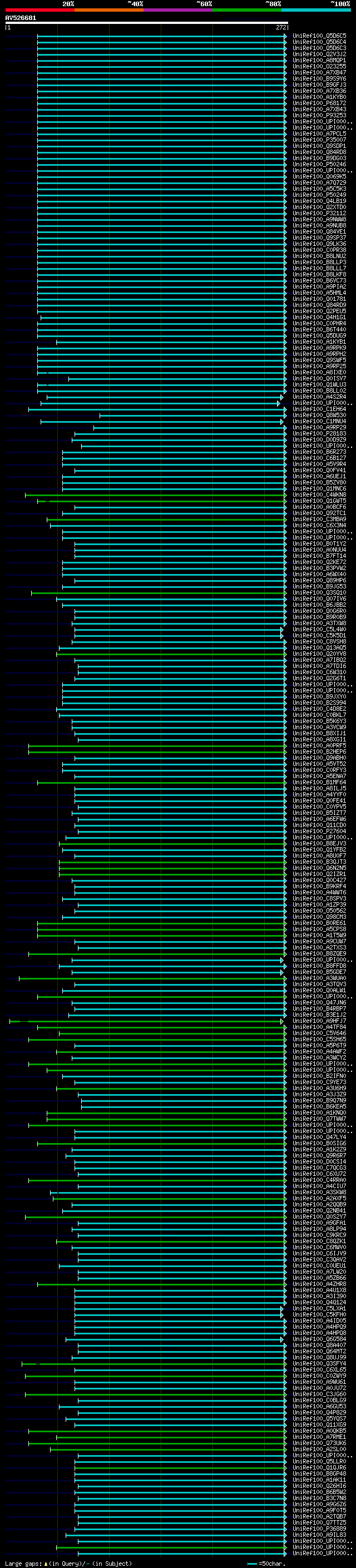Select hit label UniRef100_A4S2R4
The image size is (356, 1568).
point(319,397)
